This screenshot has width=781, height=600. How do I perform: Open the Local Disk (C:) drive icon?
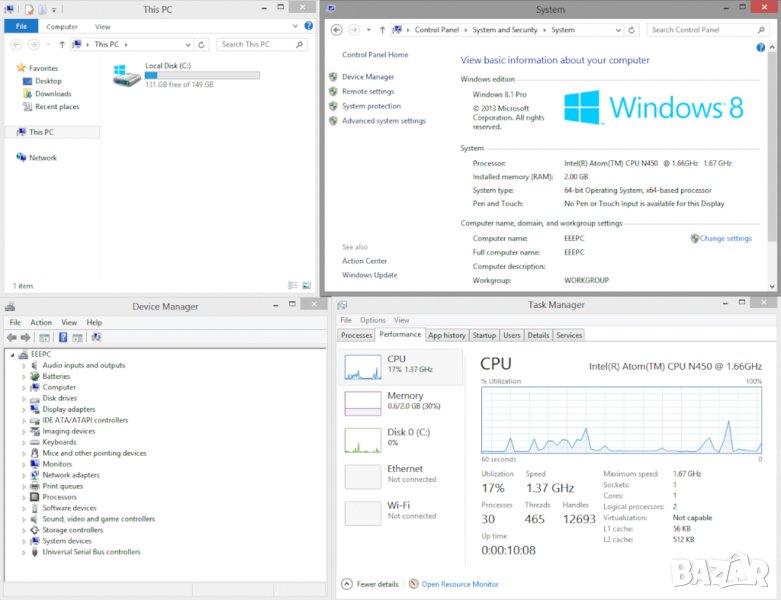click(x=127, y=75)
